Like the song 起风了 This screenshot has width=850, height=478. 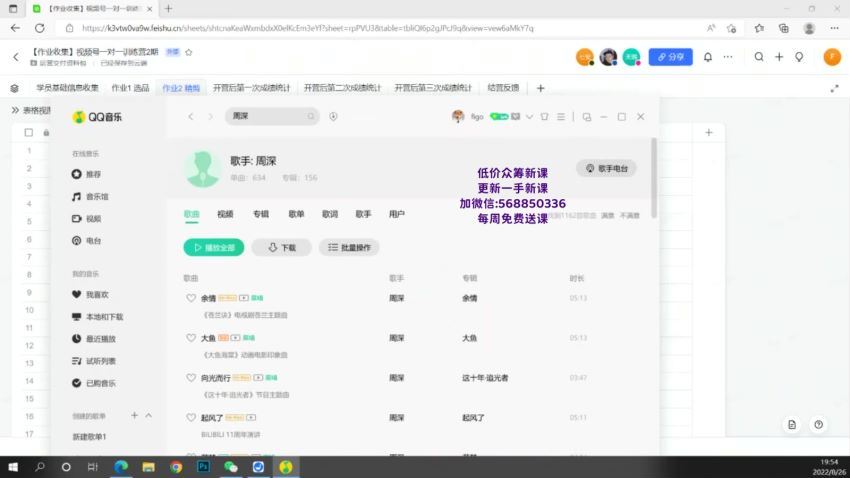click(x=191, y=418)
